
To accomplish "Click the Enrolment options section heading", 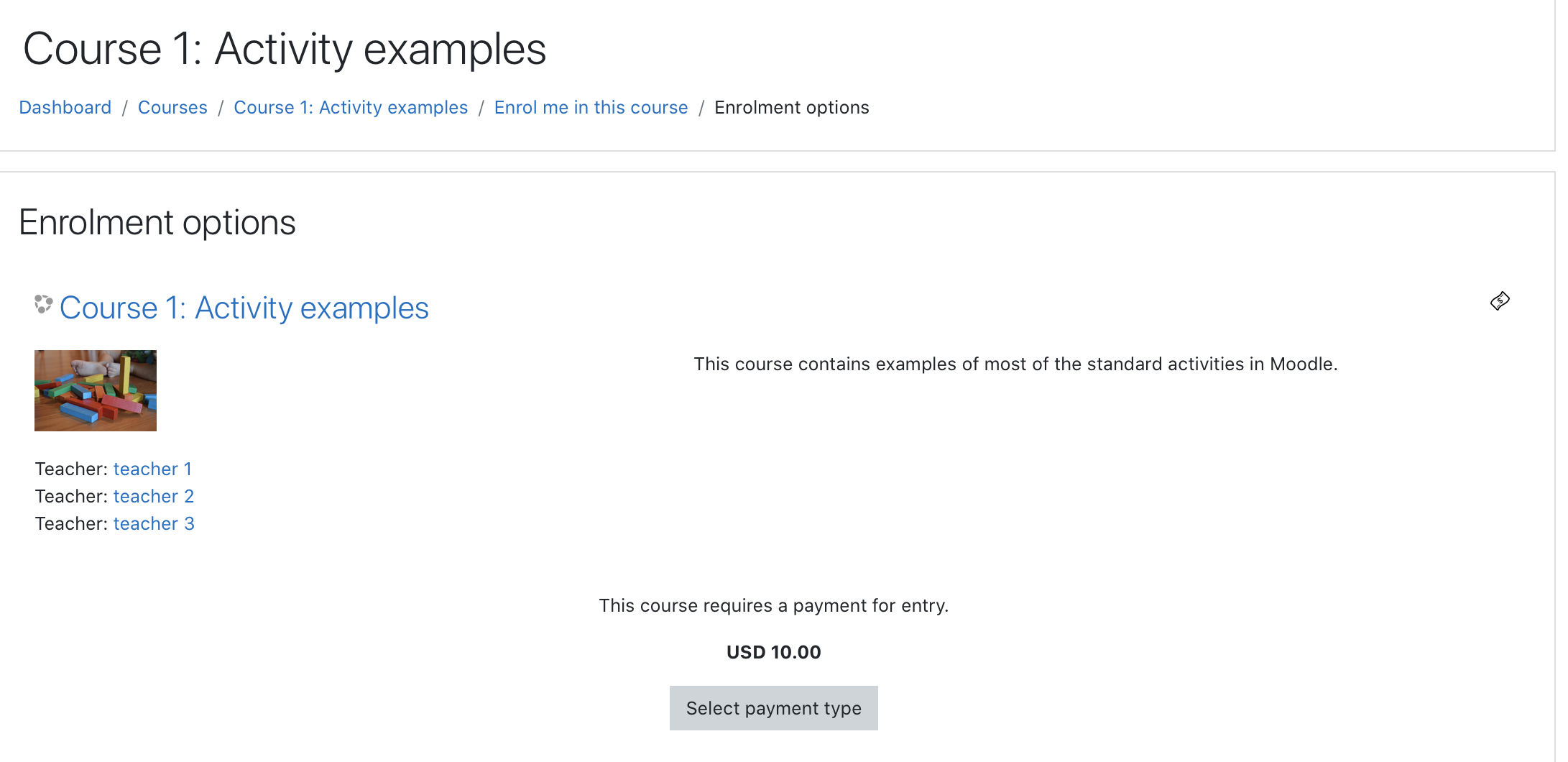I will pos(157,222).
